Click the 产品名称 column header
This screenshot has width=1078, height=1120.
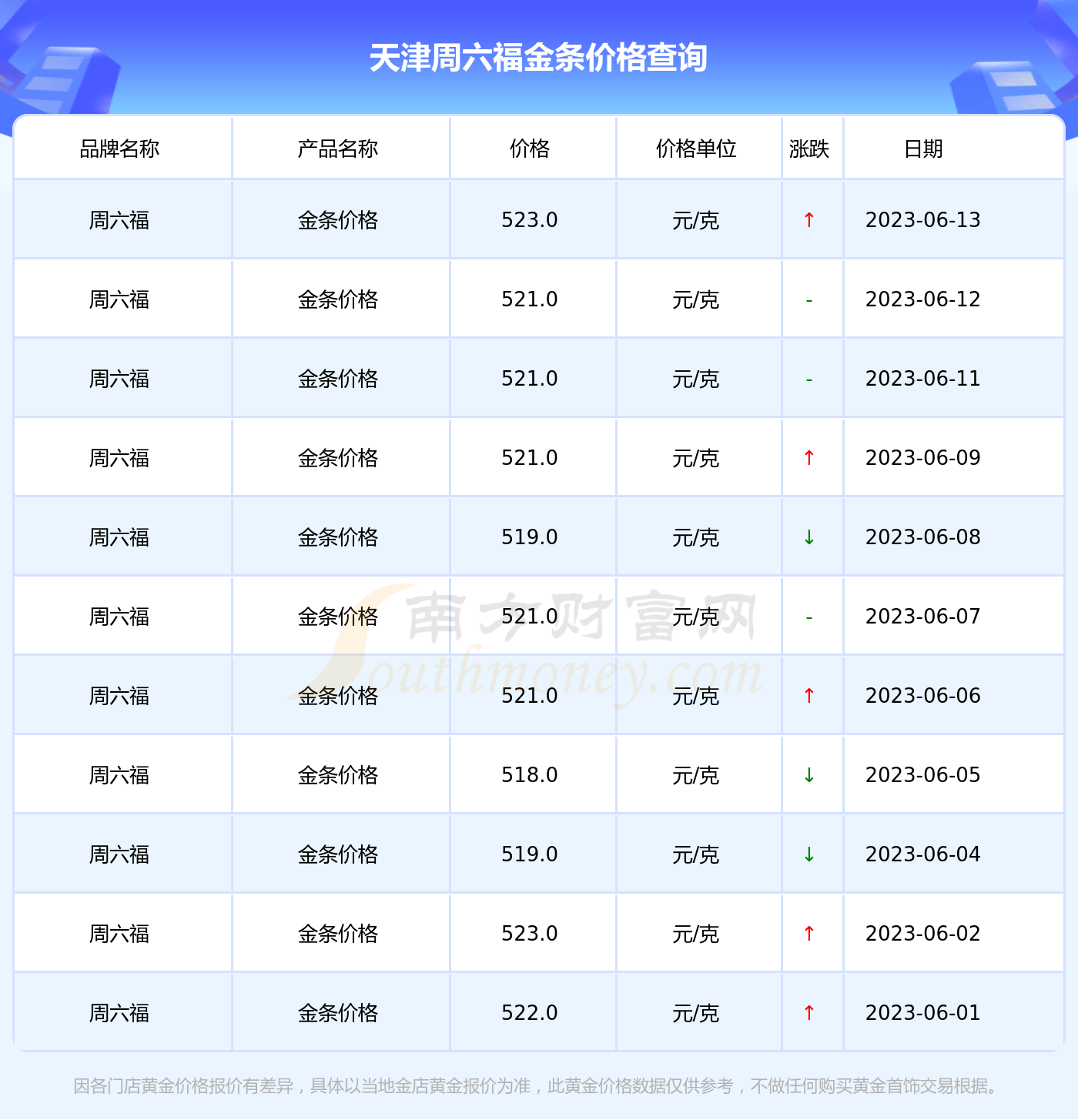338,149
